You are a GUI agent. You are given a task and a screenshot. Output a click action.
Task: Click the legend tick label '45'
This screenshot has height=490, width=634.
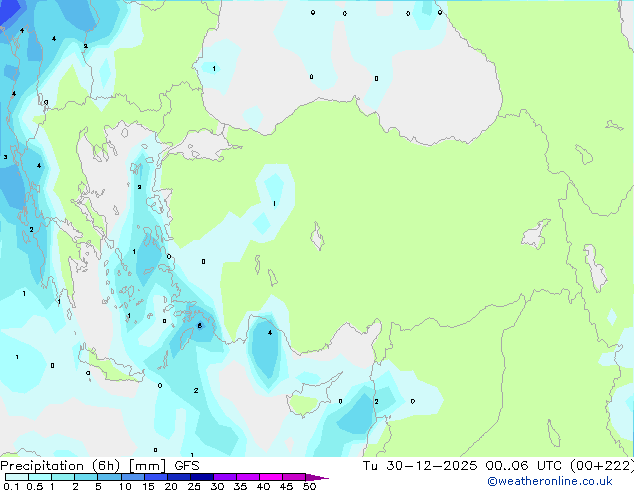286,486
